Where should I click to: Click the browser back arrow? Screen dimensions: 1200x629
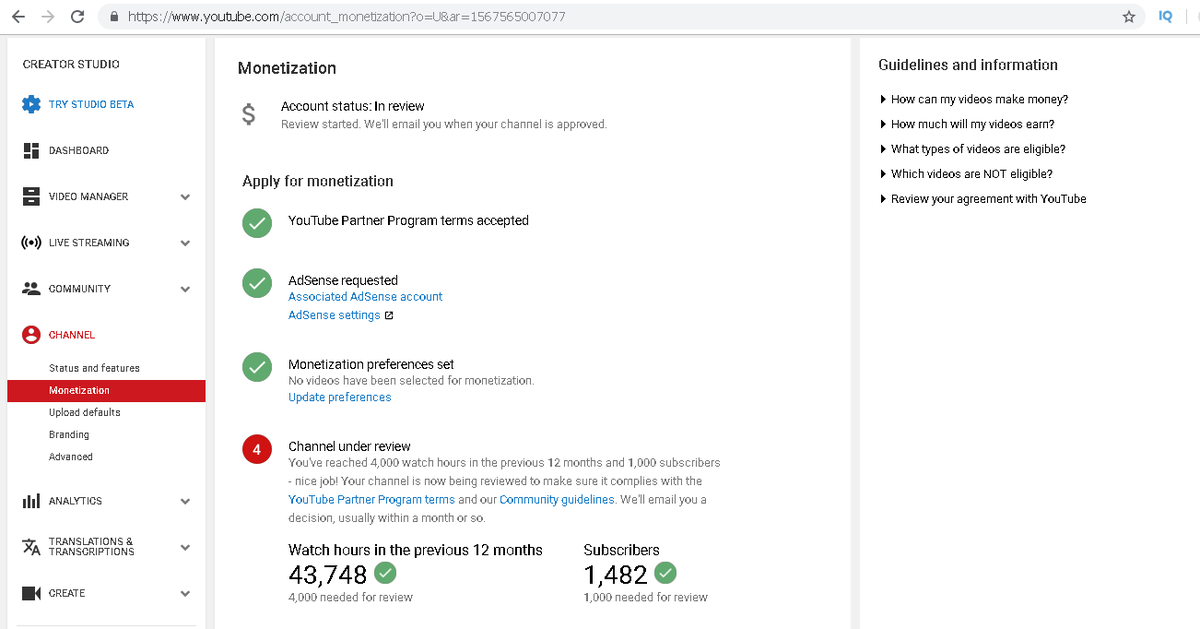pyautogui.click(x=18, y=17)
